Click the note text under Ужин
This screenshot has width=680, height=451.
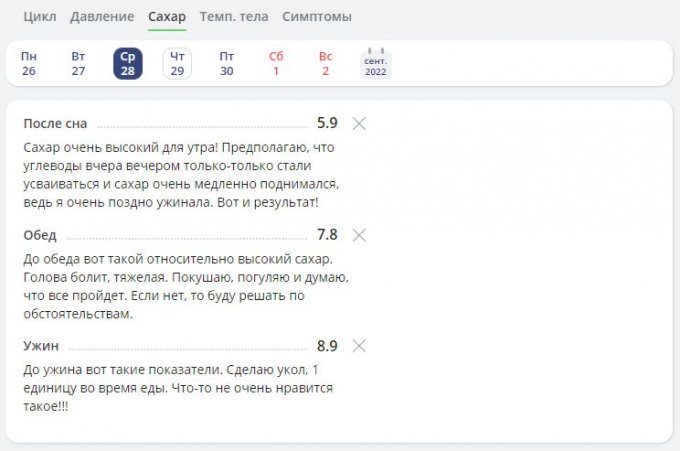[x=177, y=388]
